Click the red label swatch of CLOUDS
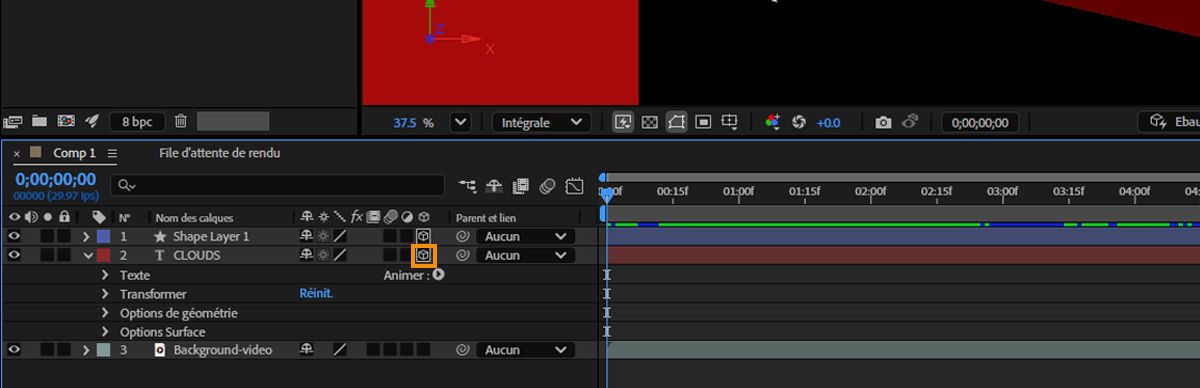This screenshot has height=388, width=1200. pos(104,256)
